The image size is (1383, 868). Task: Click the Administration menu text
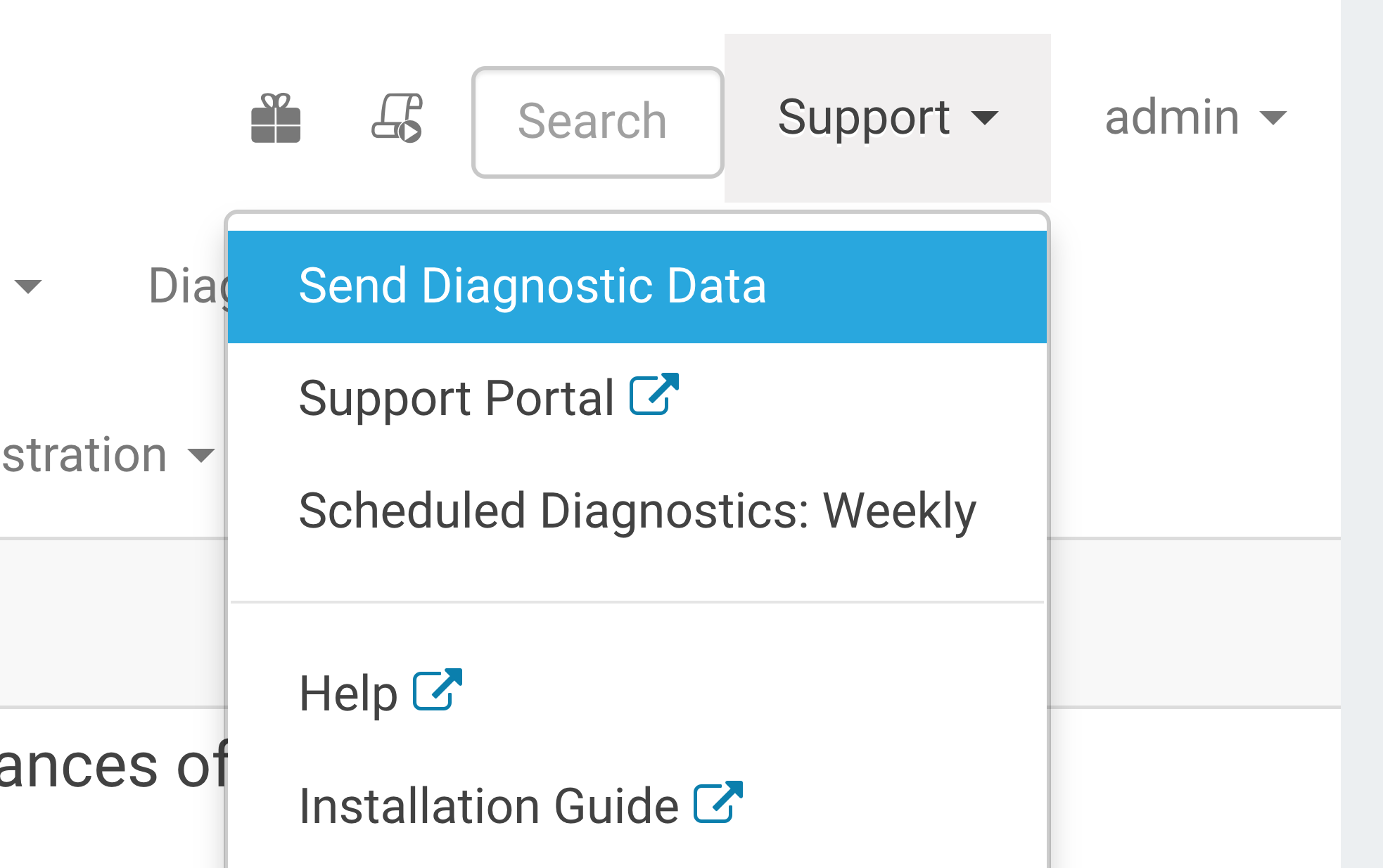coord(84,455)
